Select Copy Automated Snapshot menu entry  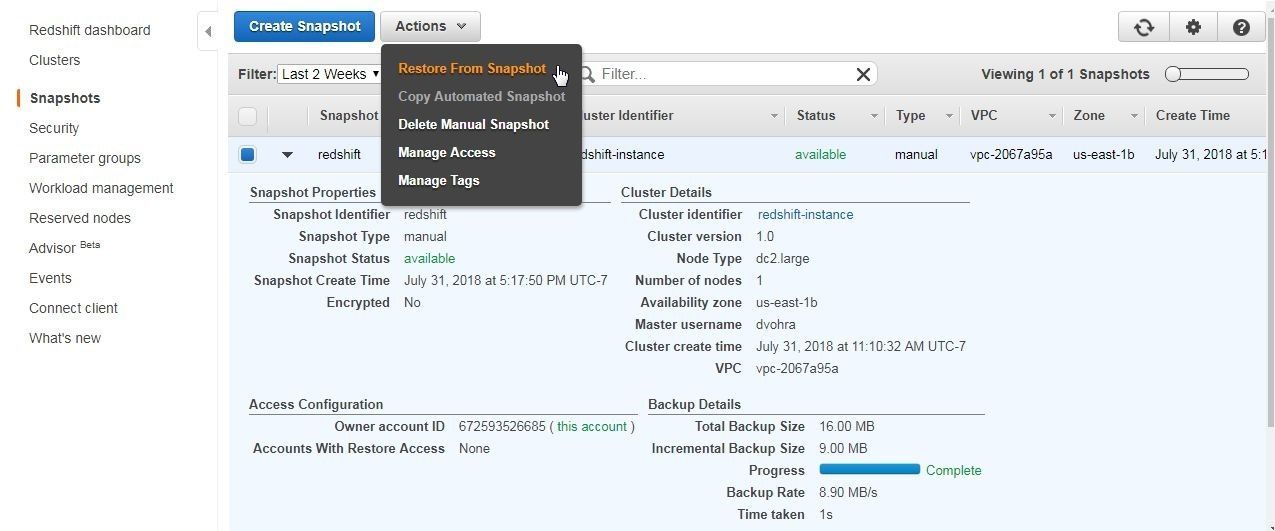pos(482,97)
